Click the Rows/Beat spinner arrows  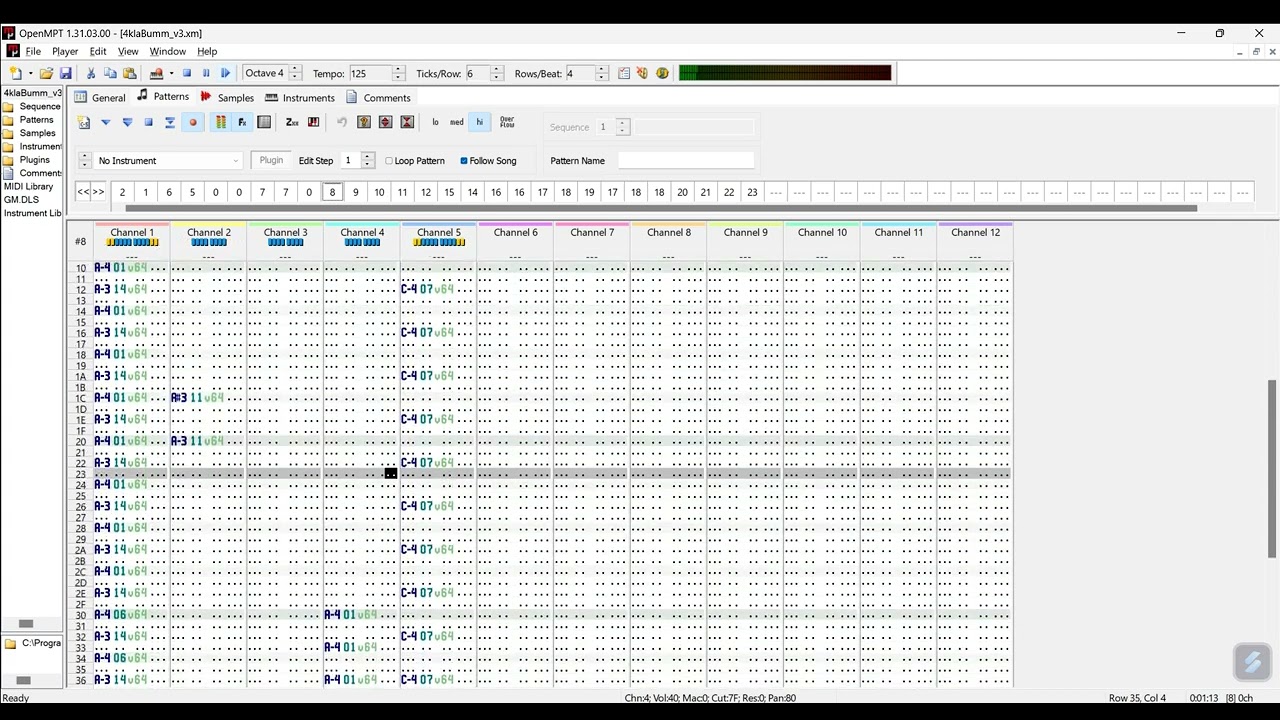pos(601,73)
